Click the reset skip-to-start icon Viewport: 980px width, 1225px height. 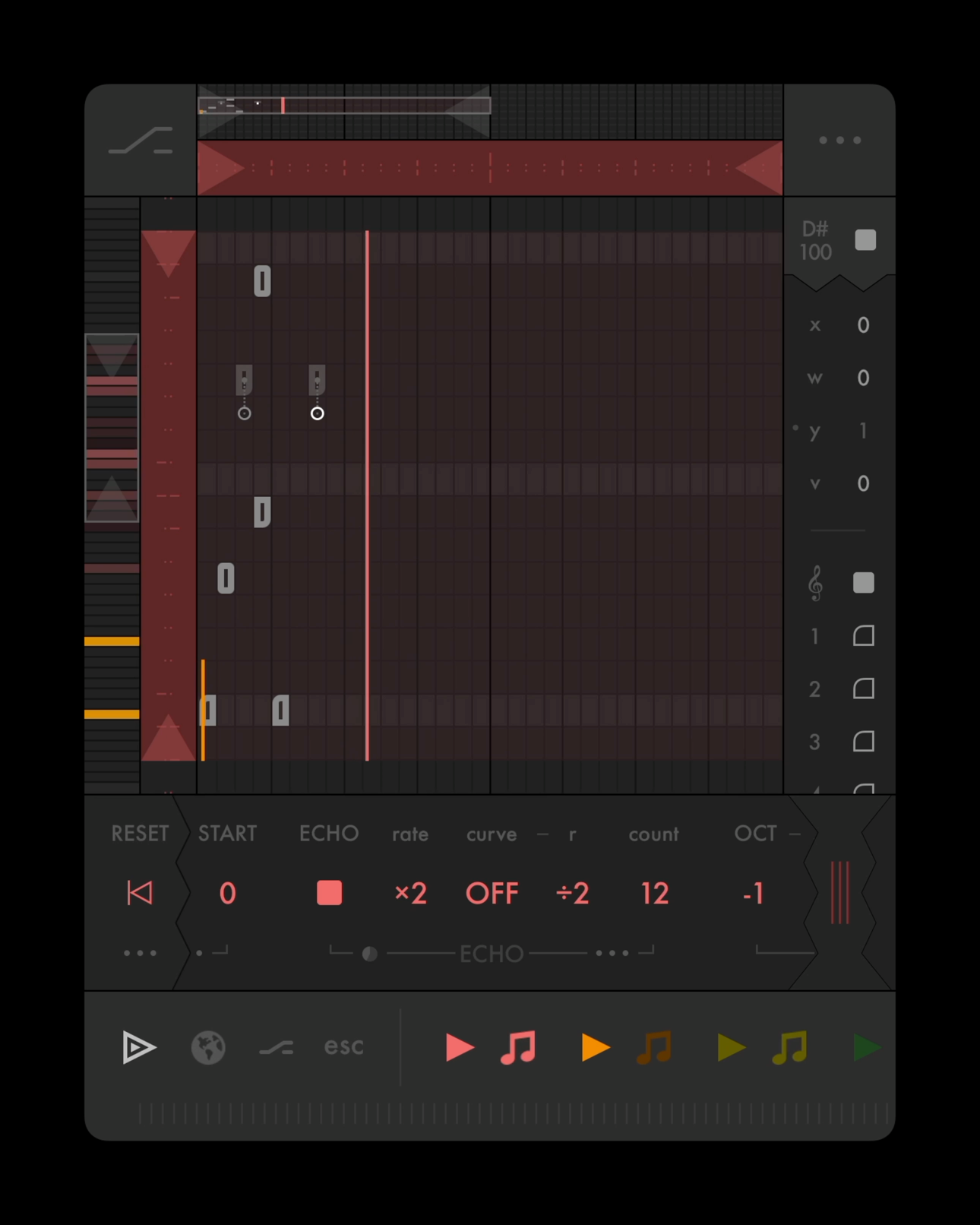140,893
